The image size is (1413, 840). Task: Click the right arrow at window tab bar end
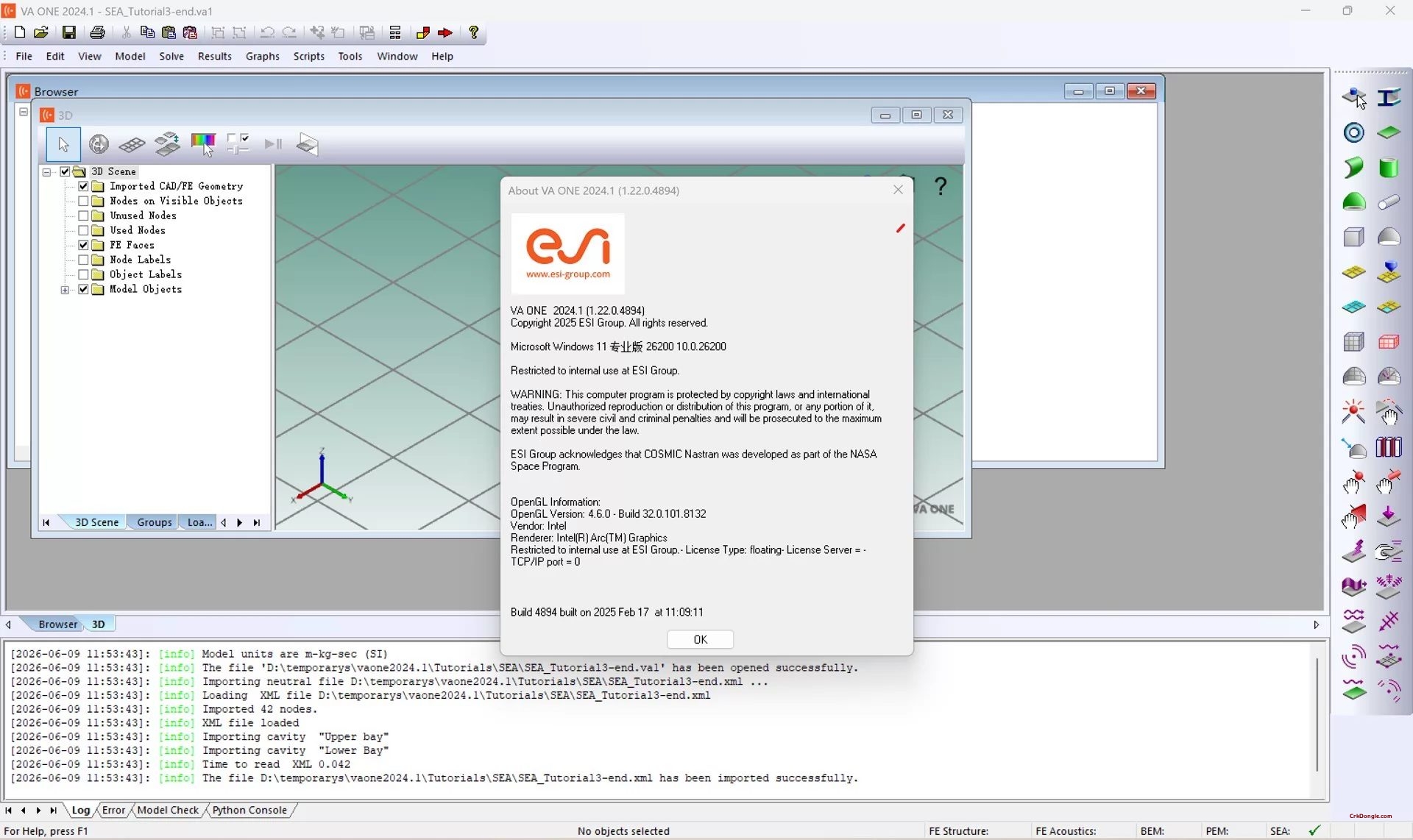click(1316, 624)
